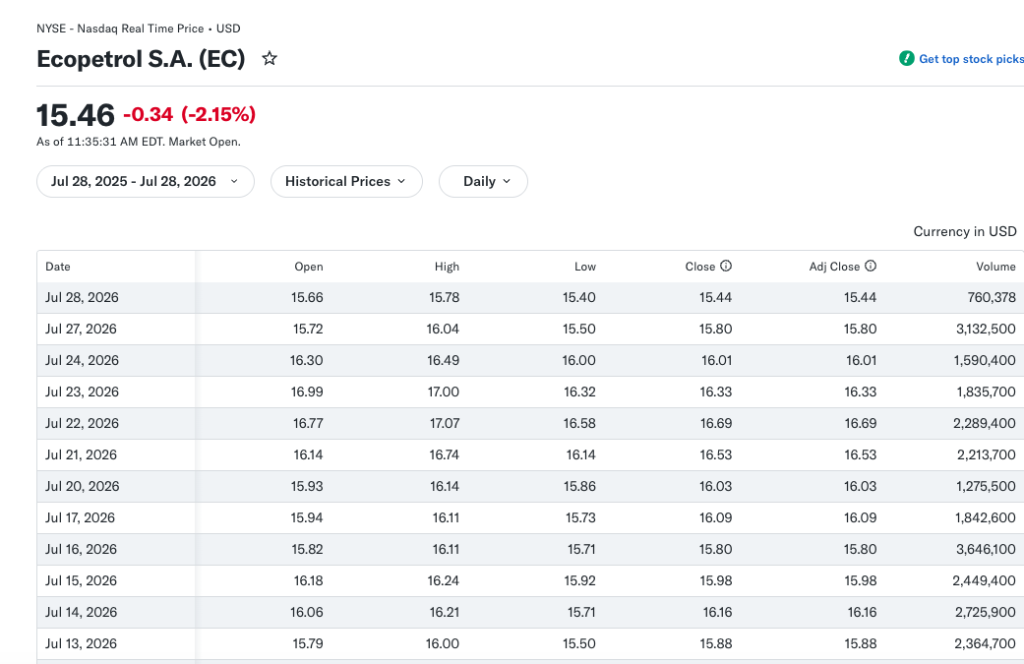
Task: Select the Date column header
Action: point(57,266)
